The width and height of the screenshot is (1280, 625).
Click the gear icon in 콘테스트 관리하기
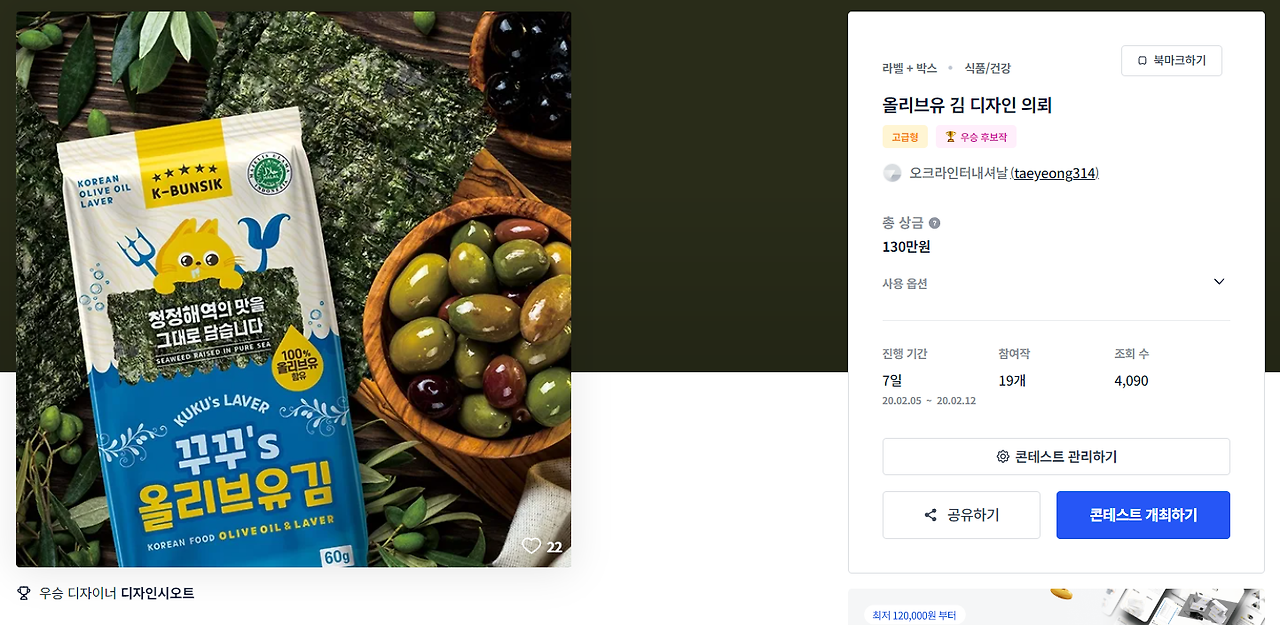point(1002,457)
